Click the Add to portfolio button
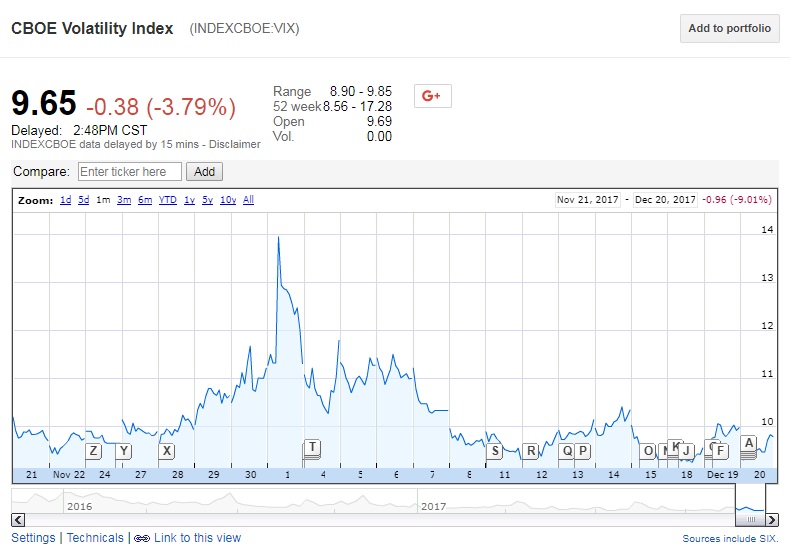 click(730, 29)
